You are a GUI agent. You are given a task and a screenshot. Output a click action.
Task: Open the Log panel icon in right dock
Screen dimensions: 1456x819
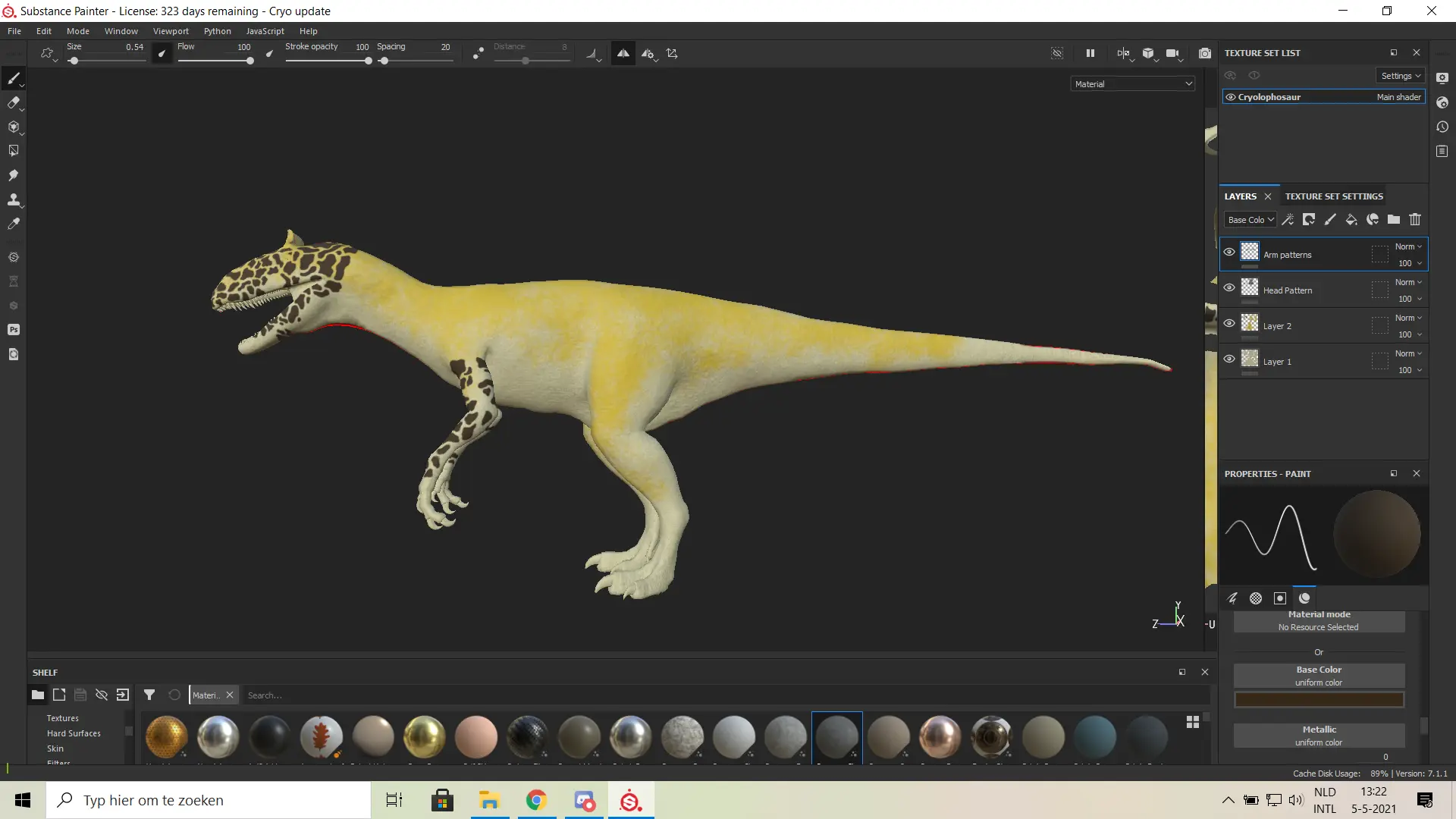(1442, 151)
